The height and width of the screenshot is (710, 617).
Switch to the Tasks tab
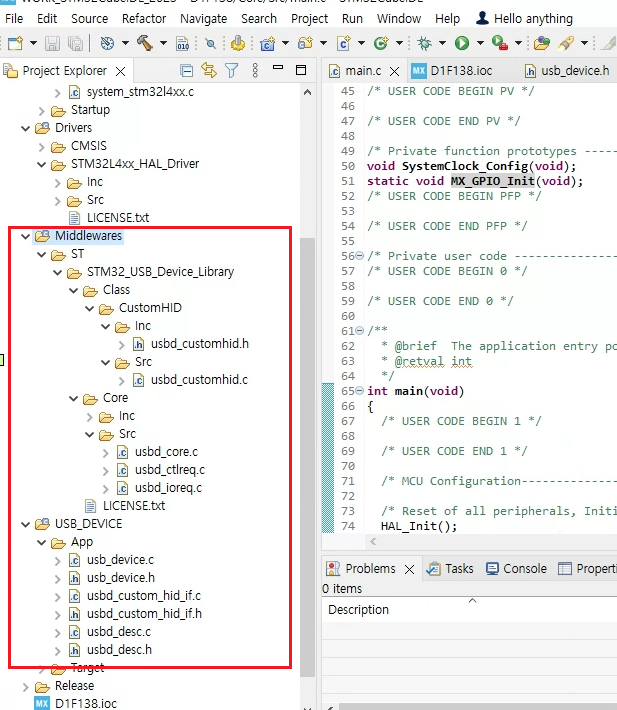(450, 569)
